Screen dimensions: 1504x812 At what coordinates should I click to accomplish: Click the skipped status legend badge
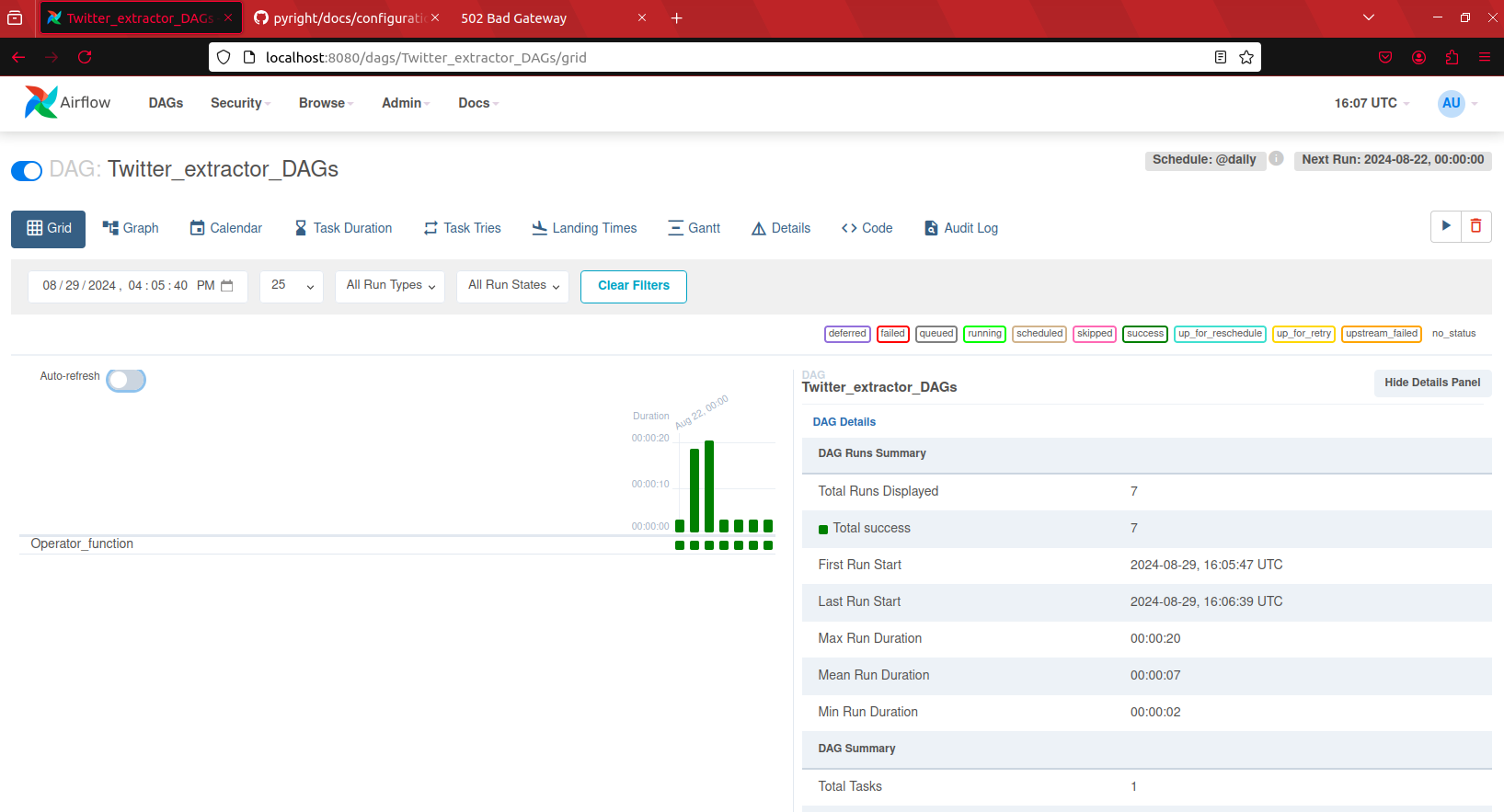coord(1095,334)
